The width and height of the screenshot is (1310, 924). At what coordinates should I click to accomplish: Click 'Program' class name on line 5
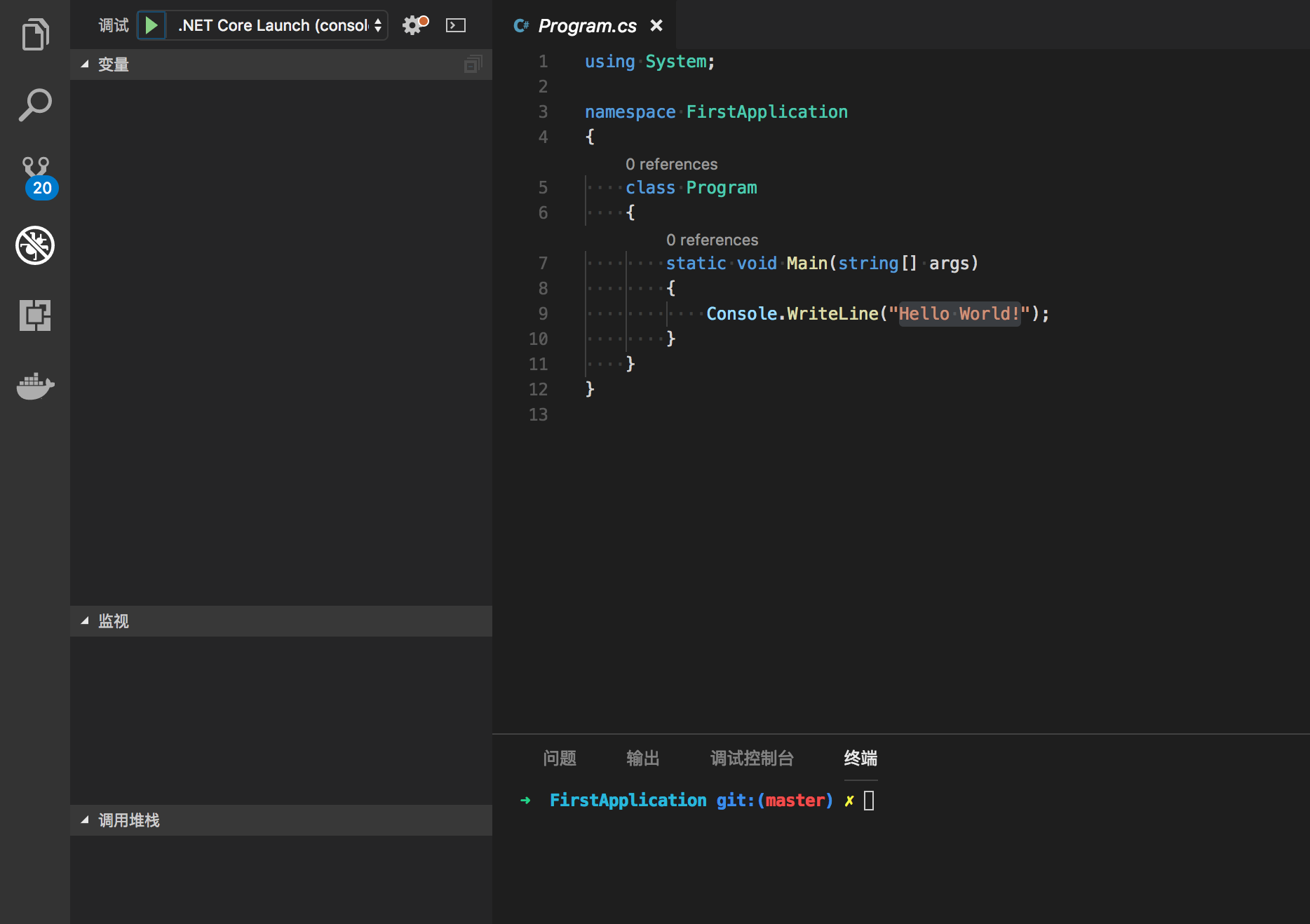coord(722,187)
